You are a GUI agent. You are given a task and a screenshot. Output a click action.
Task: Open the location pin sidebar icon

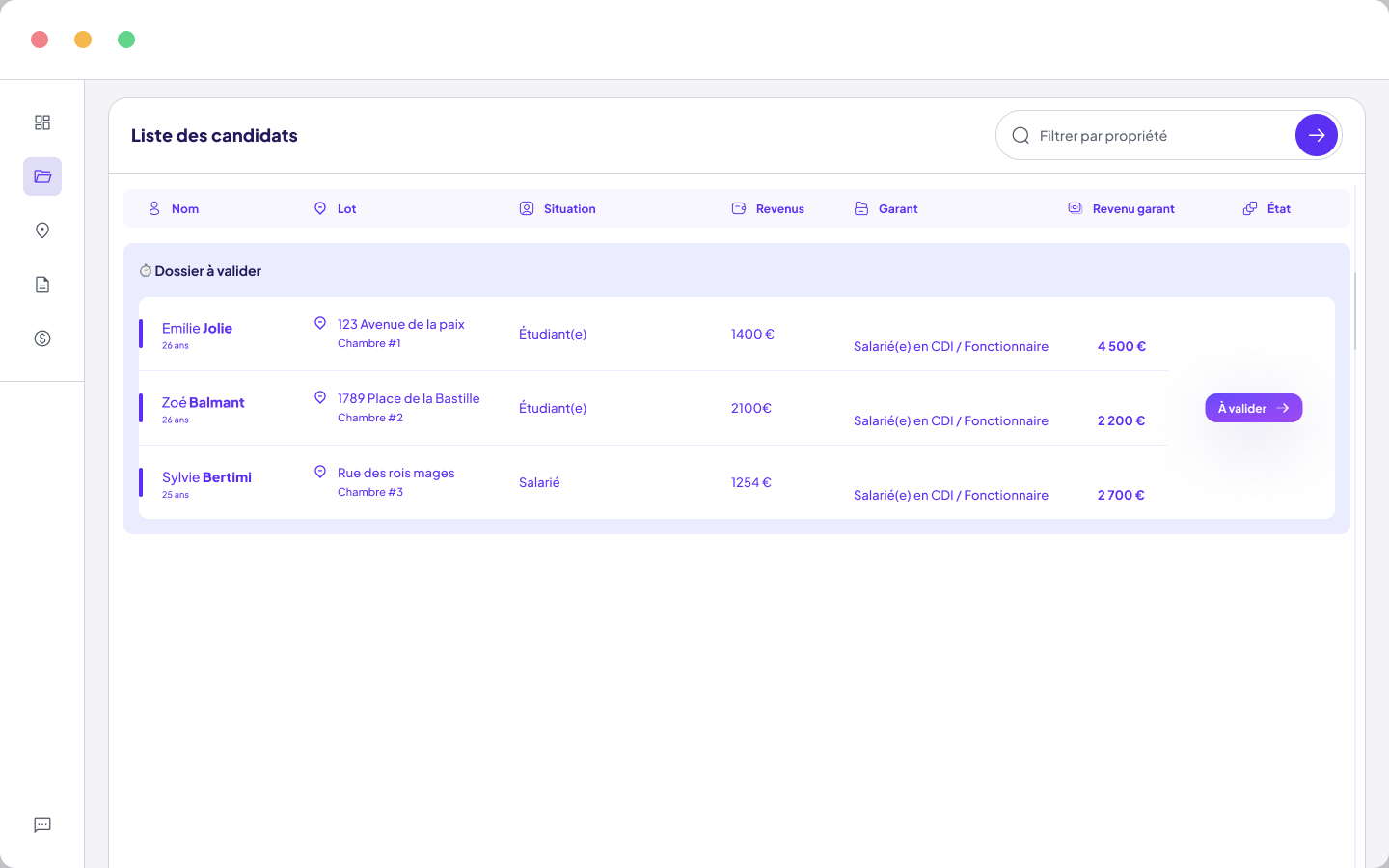(x=42, y=231)
